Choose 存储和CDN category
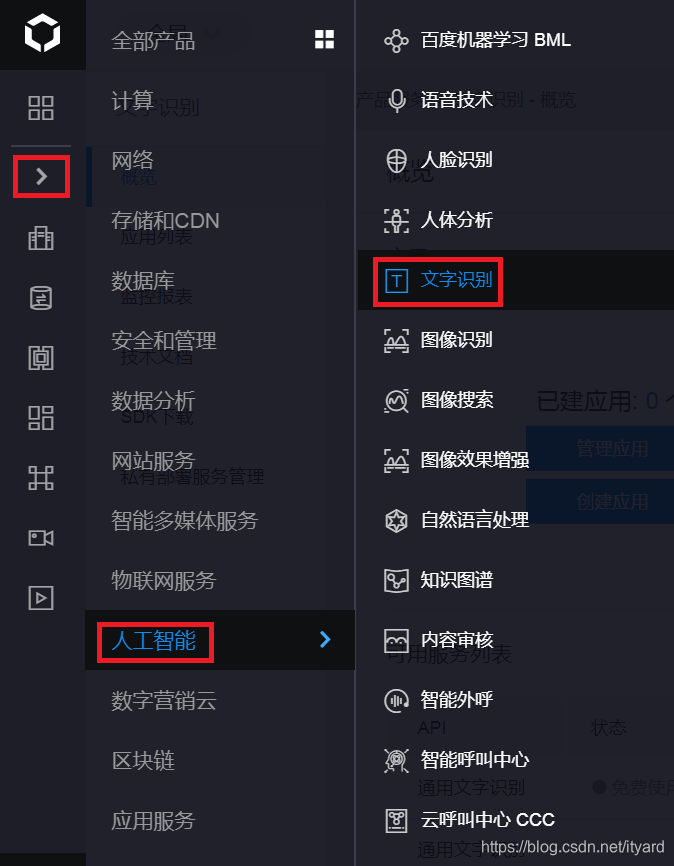Screen dimensions: 674x866 (x=165, y=220)
